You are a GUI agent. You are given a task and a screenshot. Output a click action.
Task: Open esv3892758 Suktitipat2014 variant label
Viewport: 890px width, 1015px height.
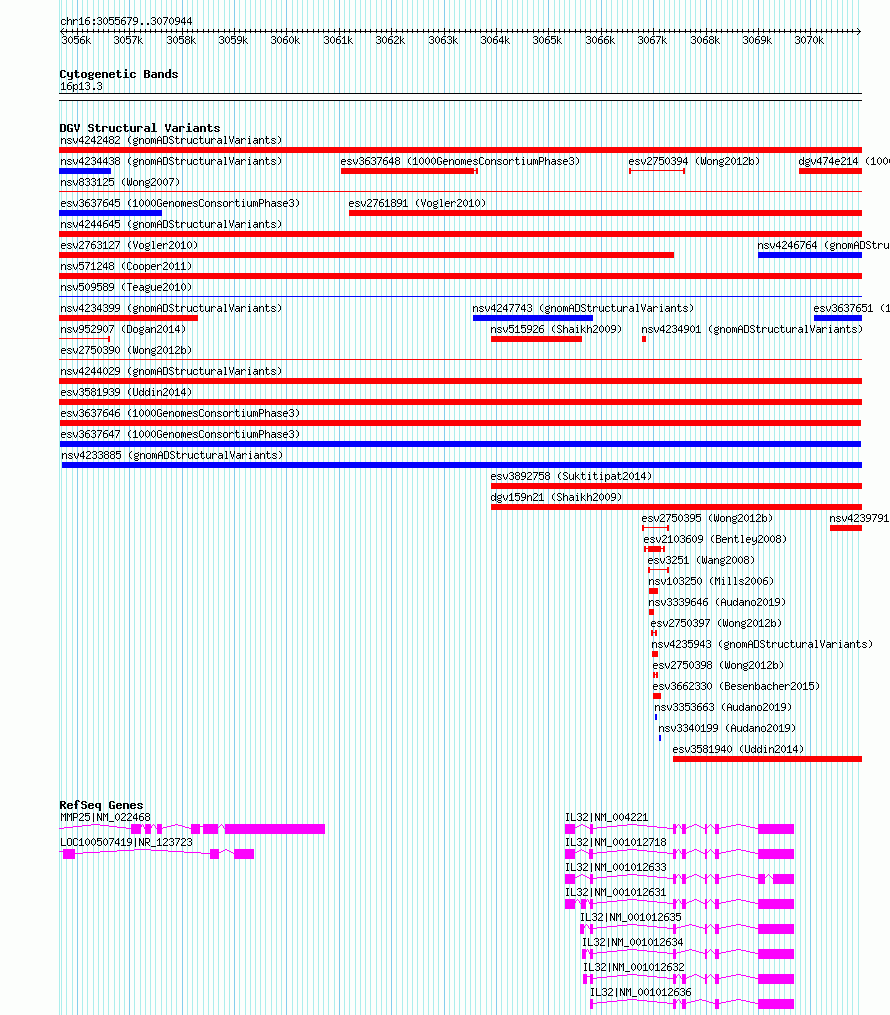pyautogui.click(x=571, y=476)
